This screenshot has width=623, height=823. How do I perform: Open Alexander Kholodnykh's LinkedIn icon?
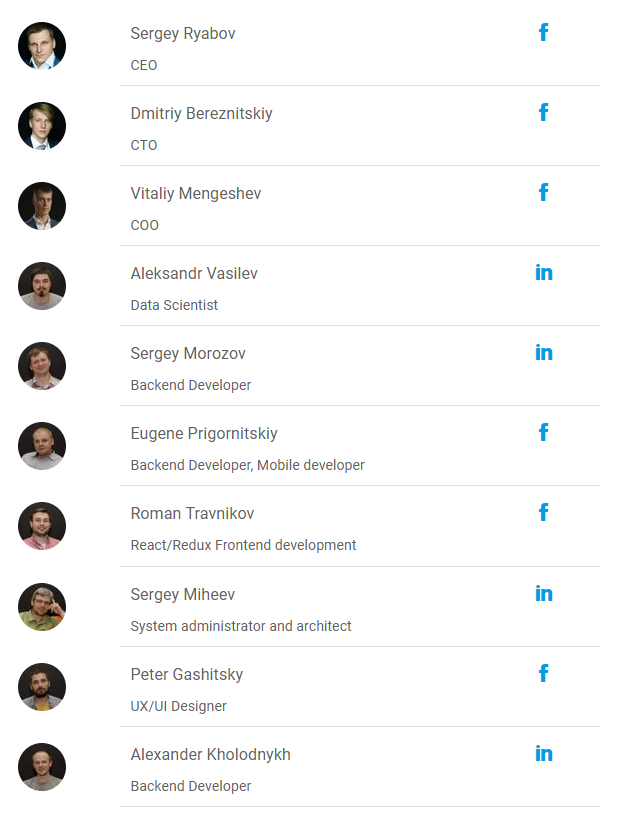coord(544,754)
